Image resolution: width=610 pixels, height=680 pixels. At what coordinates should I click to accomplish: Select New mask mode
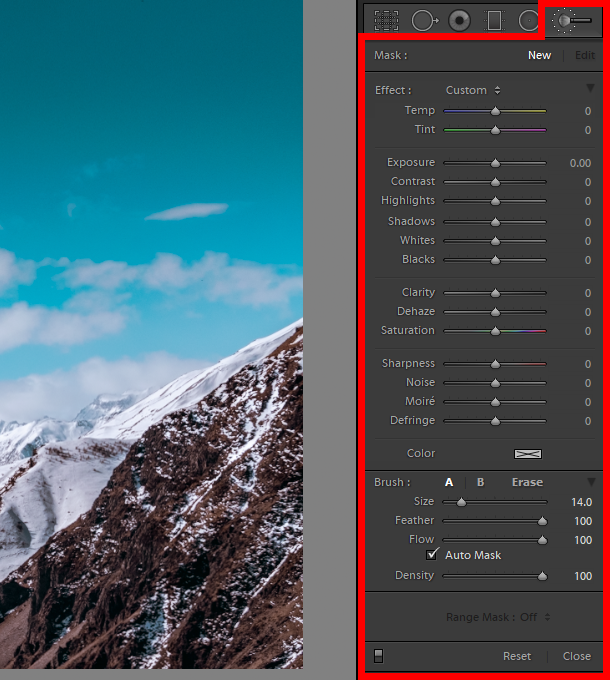point(539,55)
